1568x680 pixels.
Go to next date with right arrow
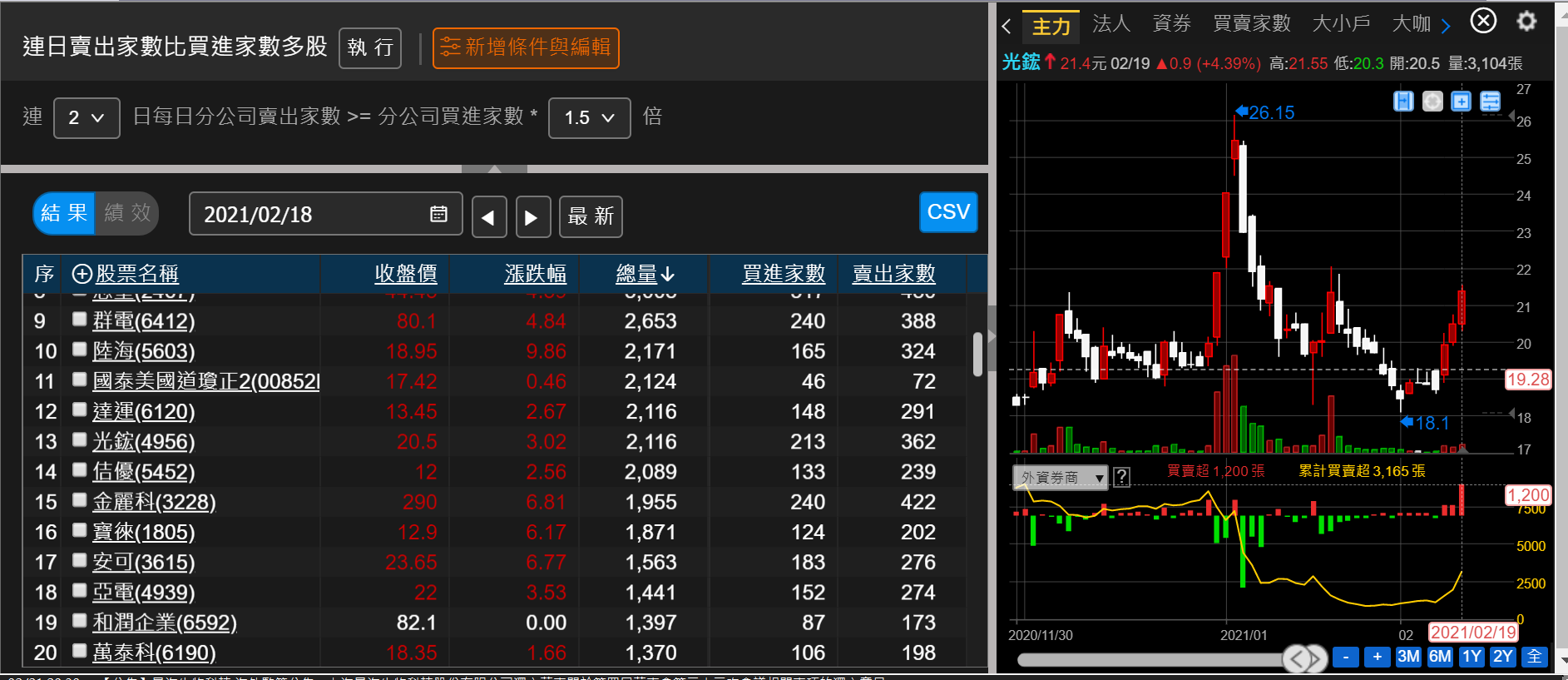click(x=532, y=217)
